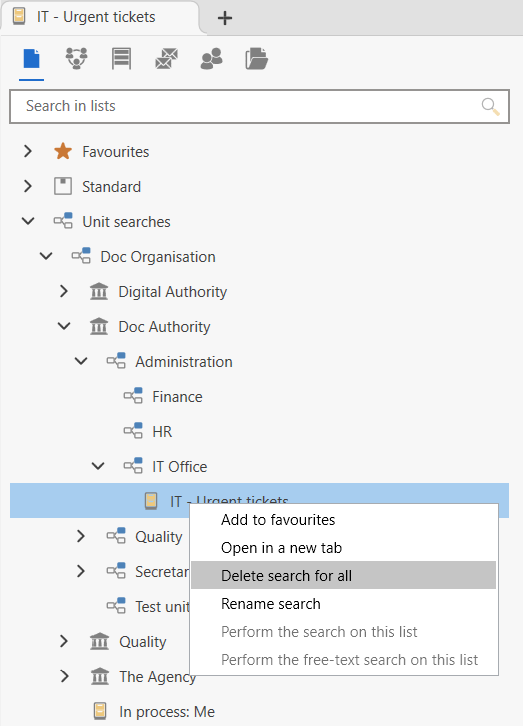
Task: Open a new tab with plus button
Action: (x=225, y=18)
